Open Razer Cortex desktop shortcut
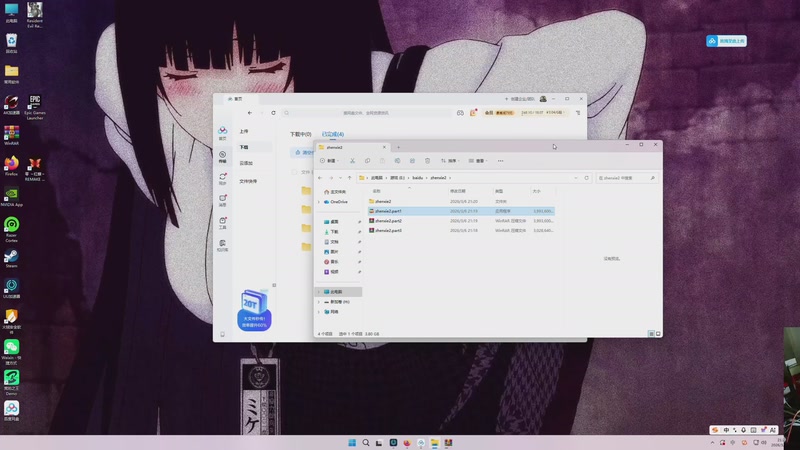 click(x=11, y=230)
